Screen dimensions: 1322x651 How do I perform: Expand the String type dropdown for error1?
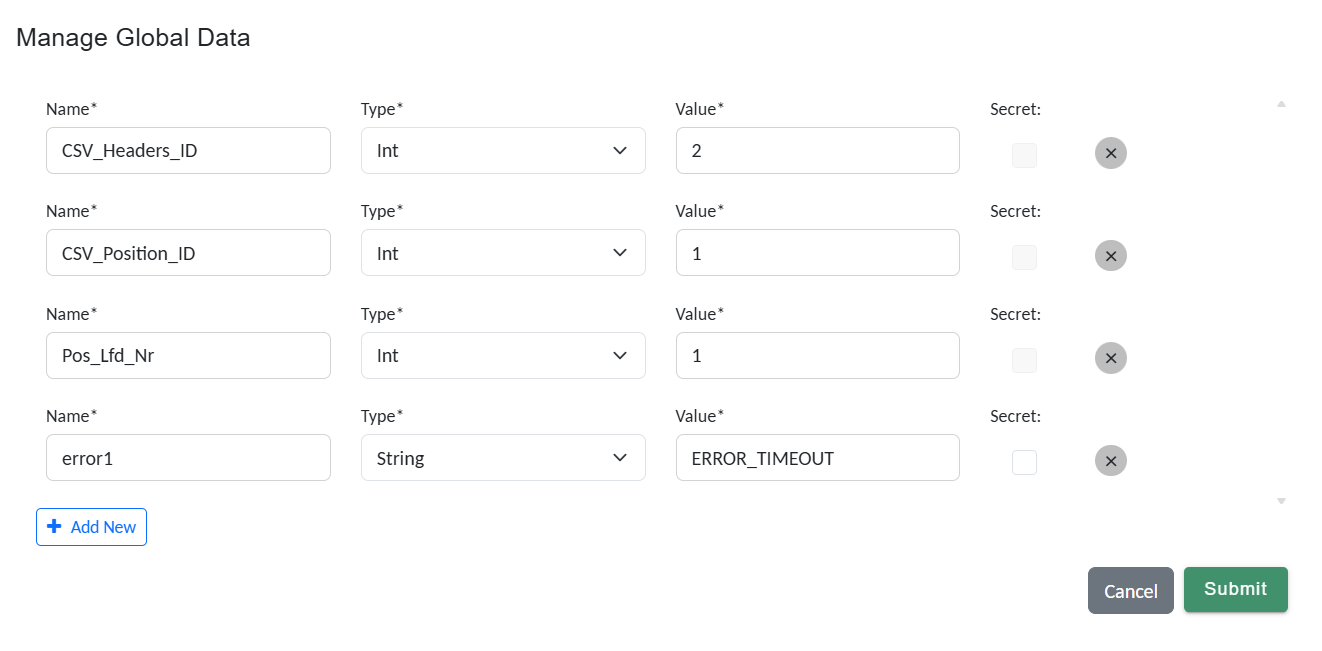502,458
